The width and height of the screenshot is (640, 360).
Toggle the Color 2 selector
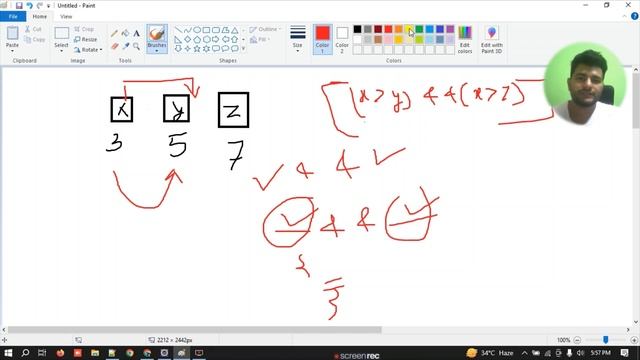342,40
